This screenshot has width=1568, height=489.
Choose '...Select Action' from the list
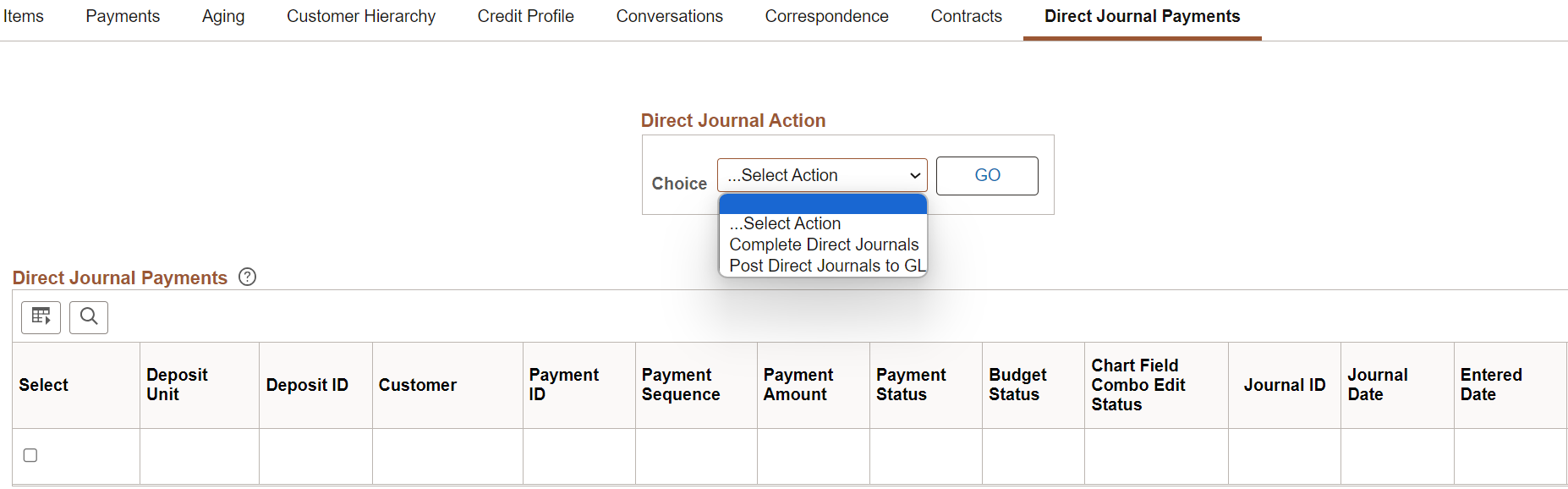[823, 223]
